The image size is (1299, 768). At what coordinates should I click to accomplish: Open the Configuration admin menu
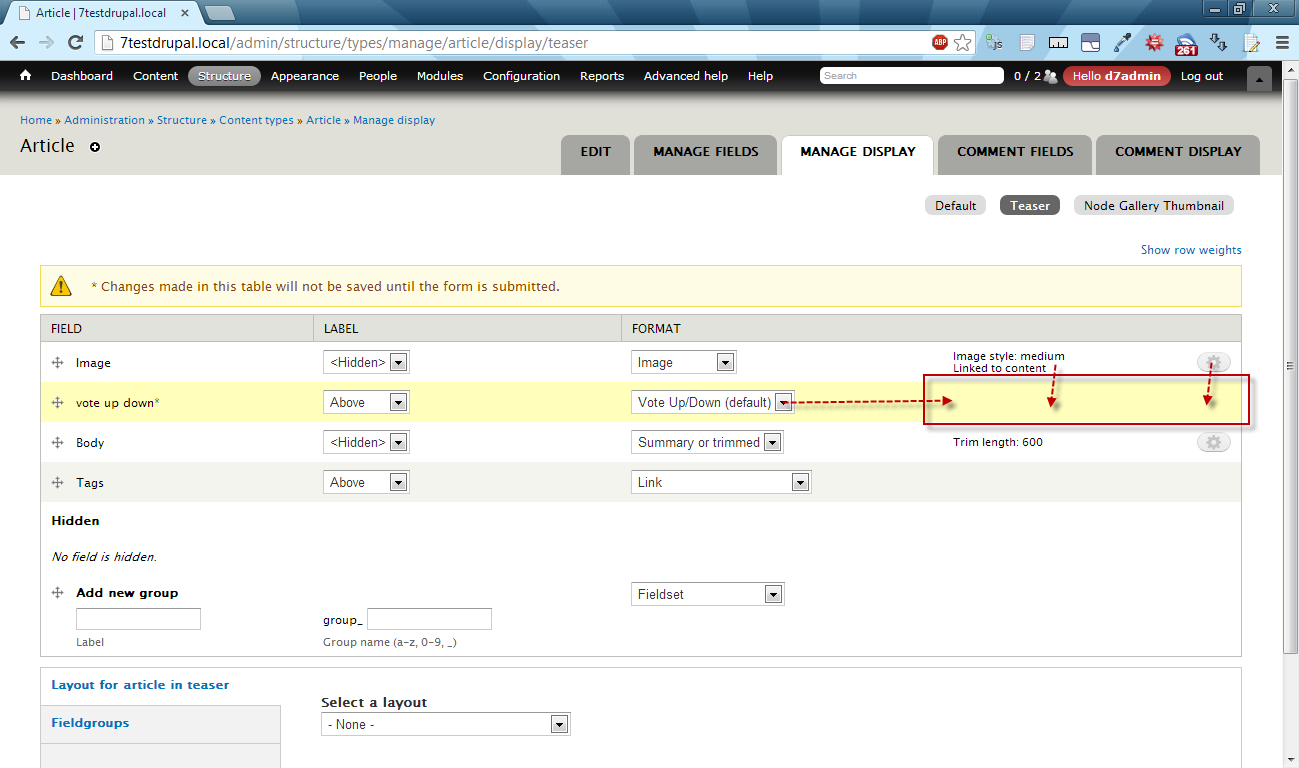[x=521, y=76]
